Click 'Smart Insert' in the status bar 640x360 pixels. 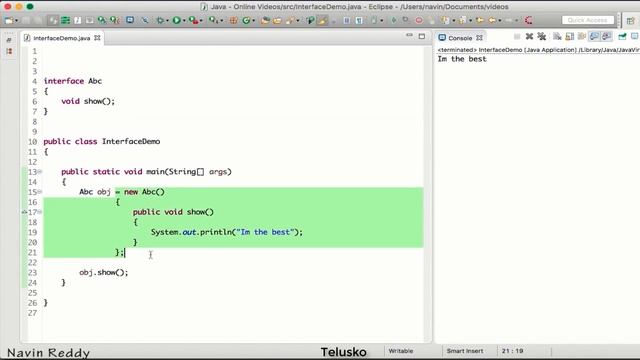coord(465,351)
